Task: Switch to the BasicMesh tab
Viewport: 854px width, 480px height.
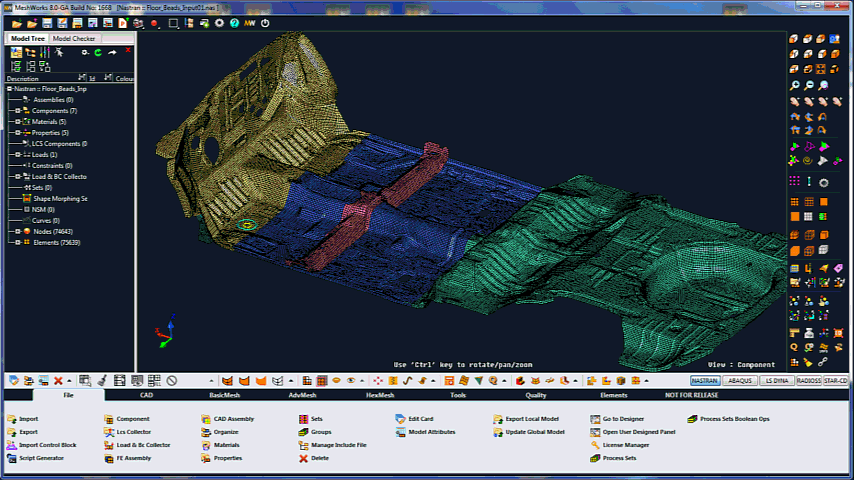Action: tap(225, 395)
